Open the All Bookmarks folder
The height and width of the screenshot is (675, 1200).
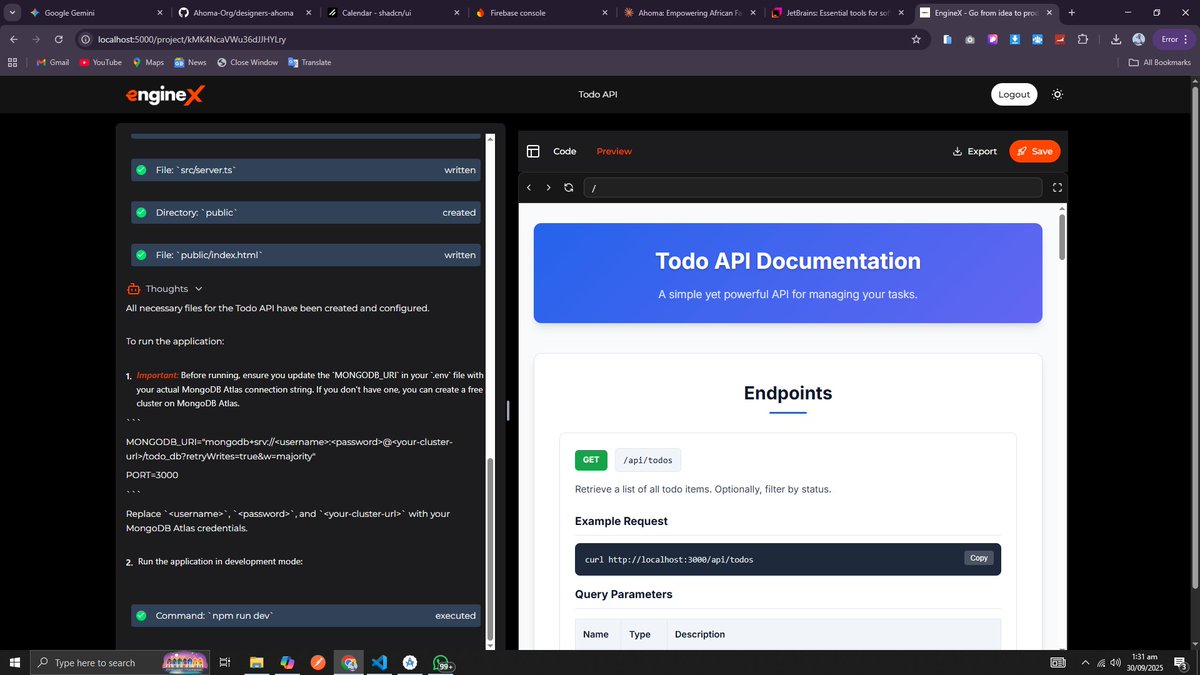(x=1160, y=62)
